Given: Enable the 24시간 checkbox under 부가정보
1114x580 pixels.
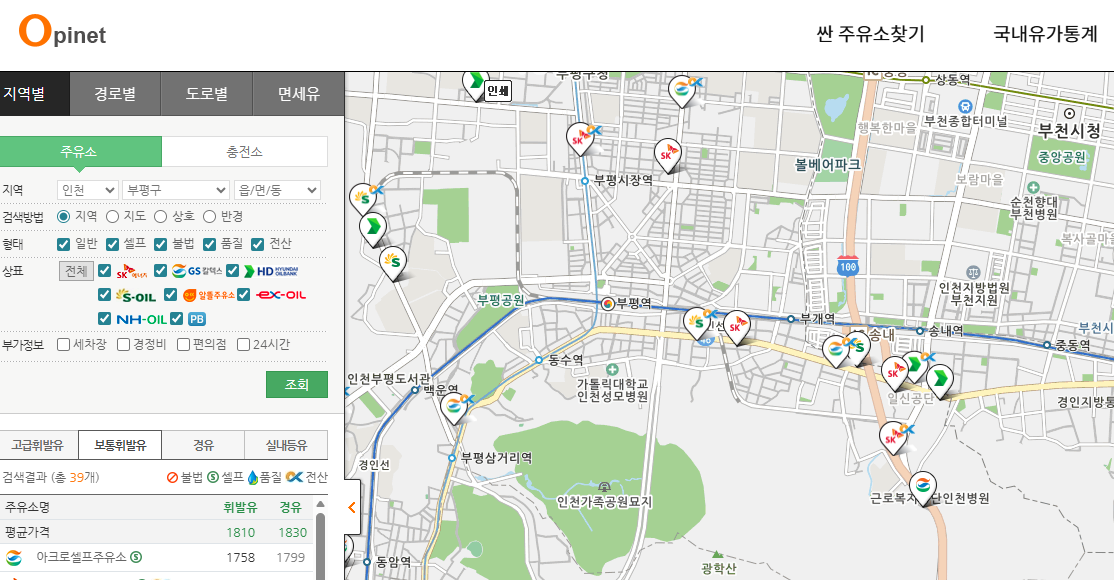Looking at the screenshot, I should 244,344.
